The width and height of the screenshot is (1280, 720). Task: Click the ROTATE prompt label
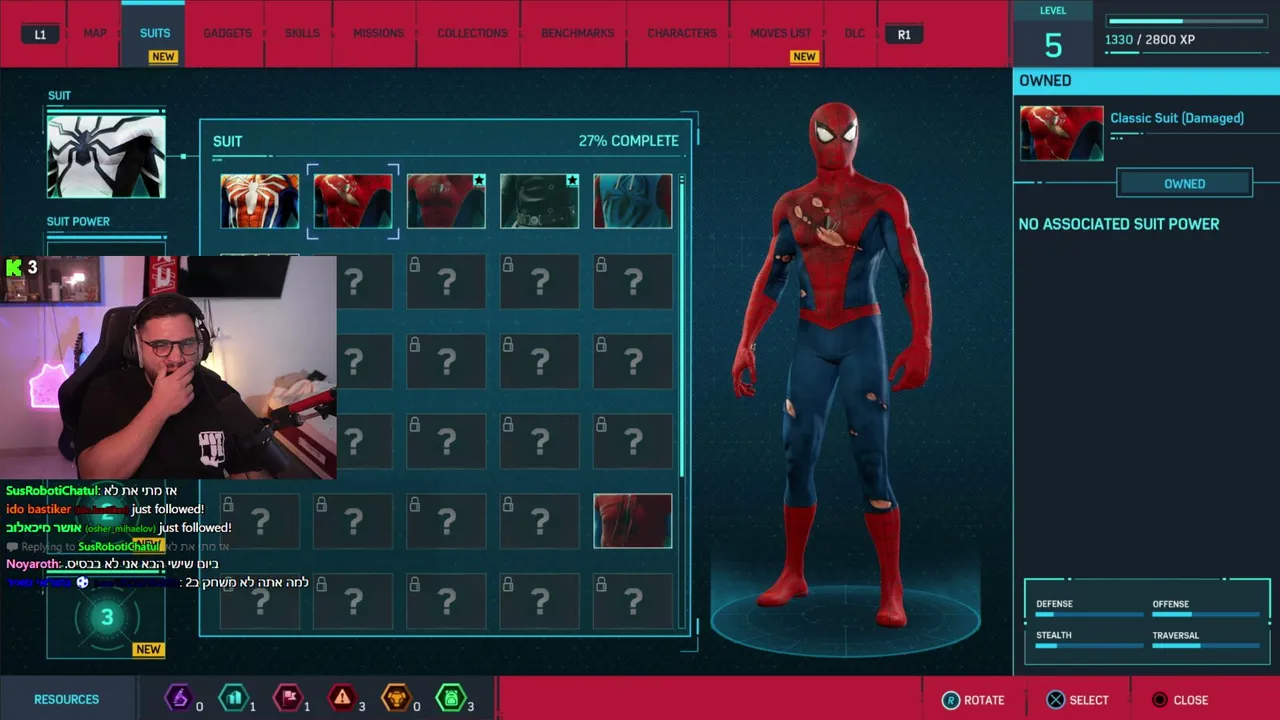[x=984, y=700]
